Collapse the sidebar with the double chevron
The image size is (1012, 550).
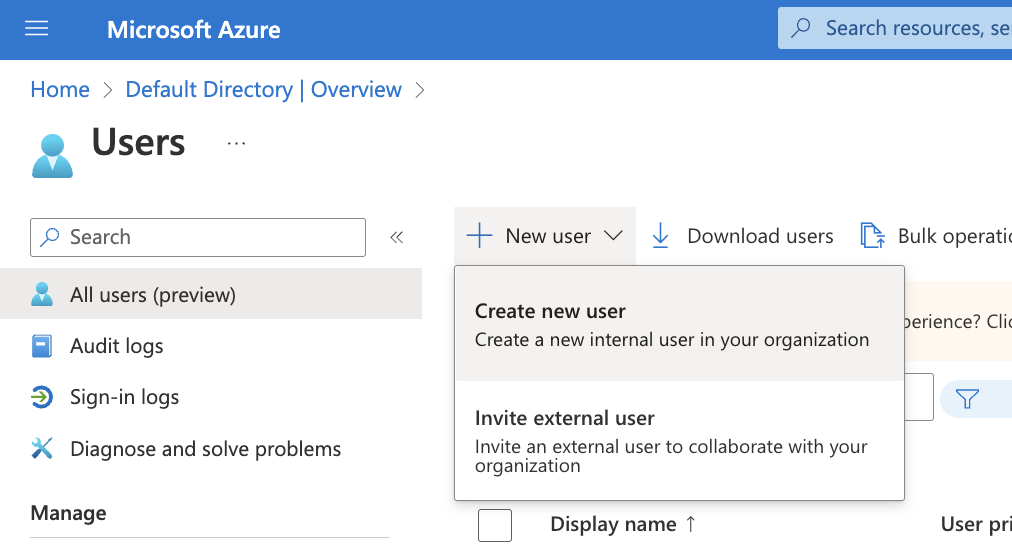click(396, 238)
